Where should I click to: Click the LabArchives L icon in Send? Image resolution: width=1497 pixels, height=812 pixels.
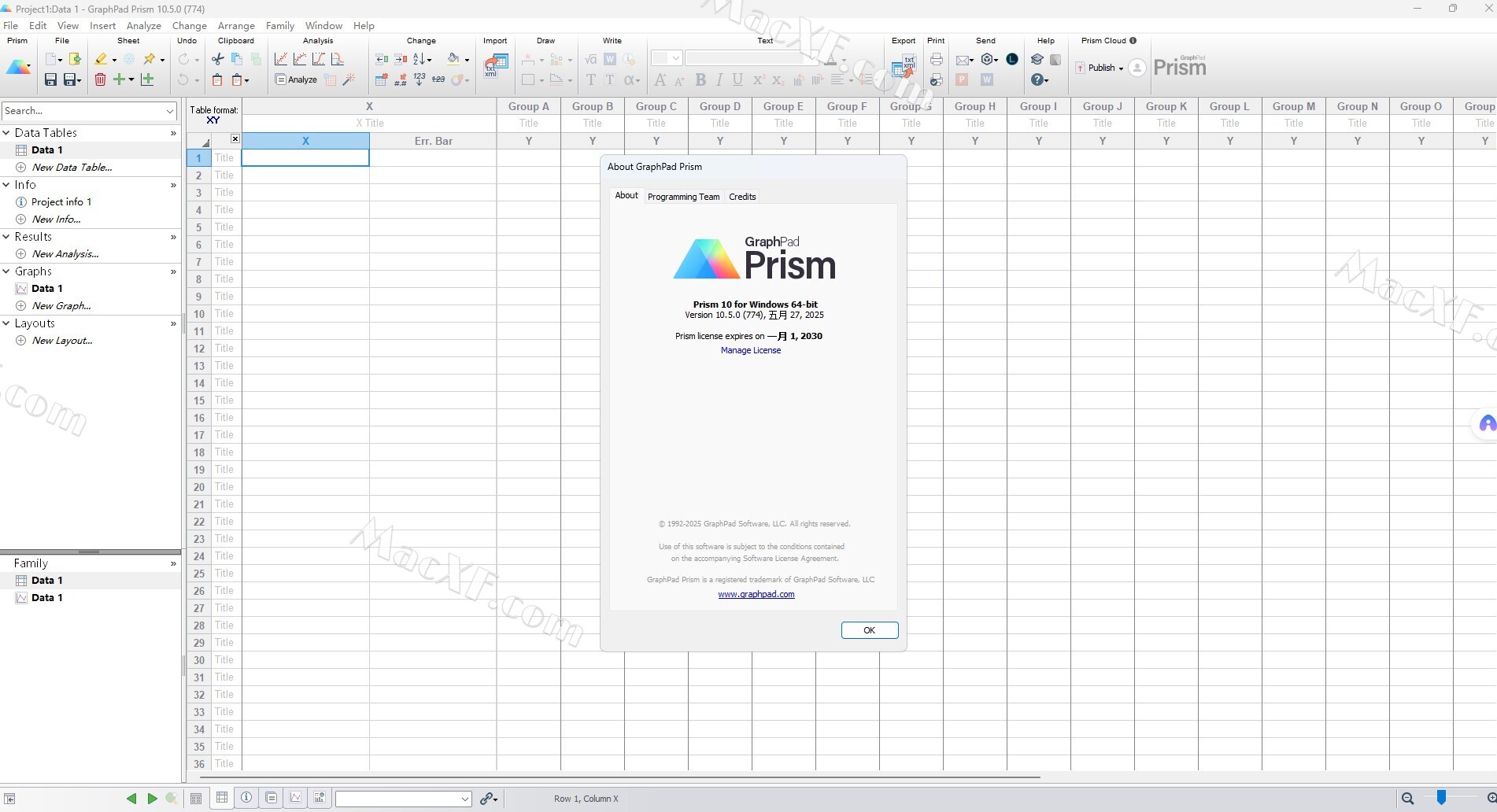click(x=1012, y=59)
